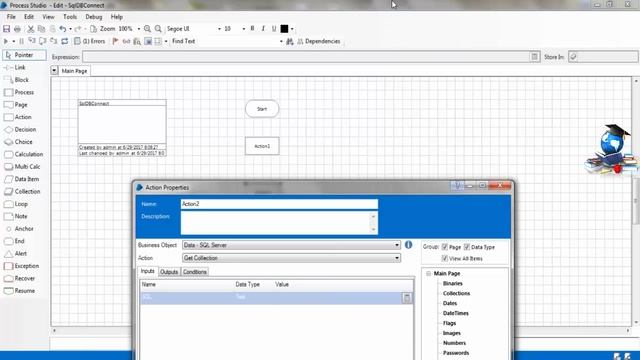Select the Pointer tool
This screenshot has height=360, width=640.
pyautogui.click(x=24, y=55)
